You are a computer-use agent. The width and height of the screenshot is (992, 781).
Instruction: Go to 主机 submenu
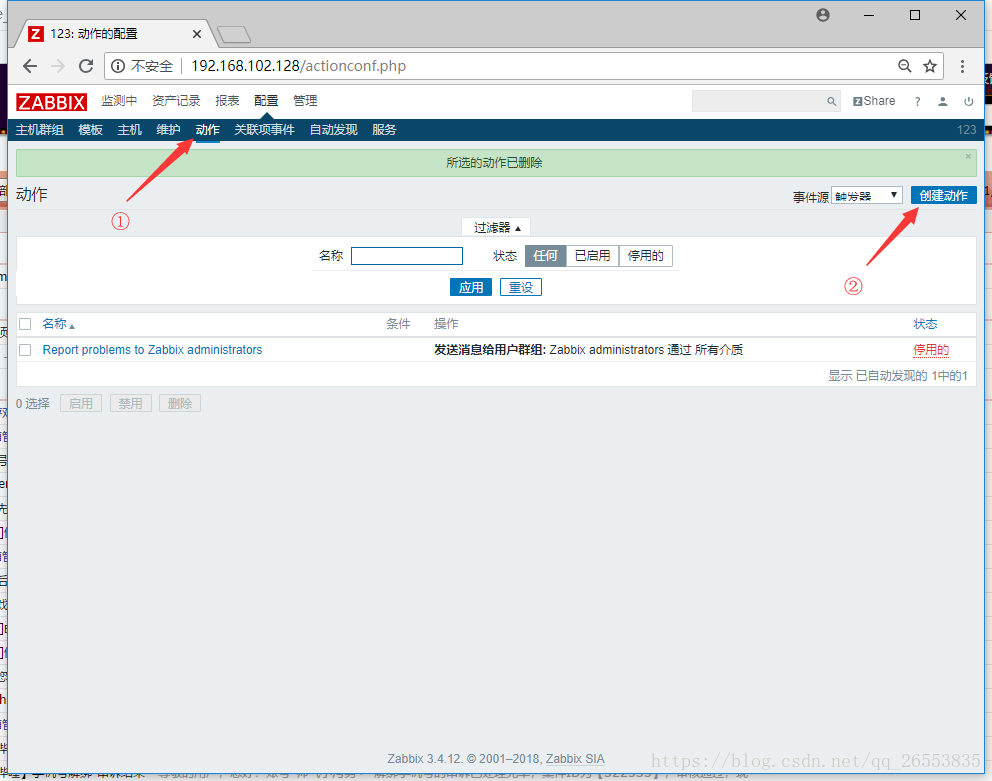click(x=129, y=130)
